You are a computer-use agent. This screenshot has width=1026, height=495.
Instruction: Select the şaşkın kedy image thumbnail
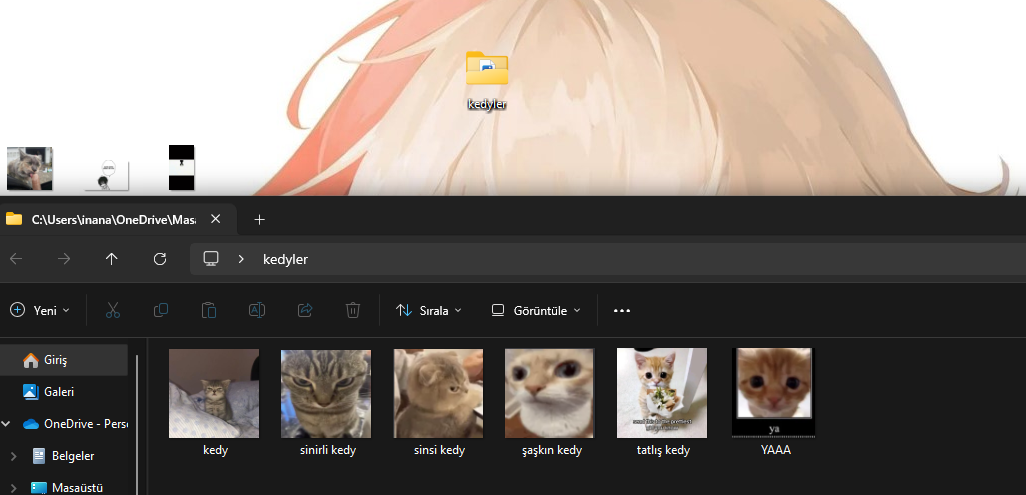point(550,393)
